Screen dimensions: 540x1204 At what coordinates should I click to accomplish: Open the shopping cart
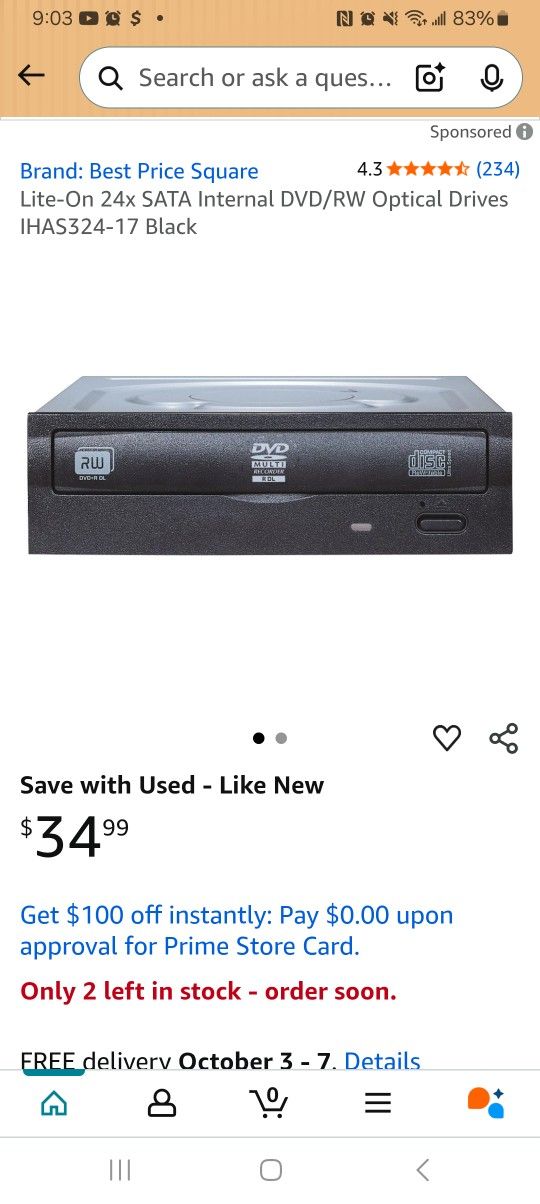[x=268, y=1102]
